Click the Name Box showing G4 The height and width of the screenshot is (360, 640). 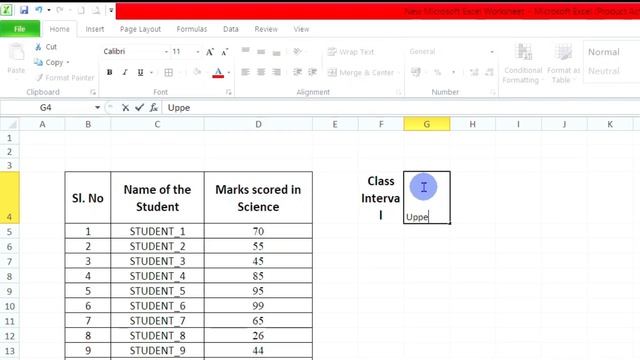point(46,107)
